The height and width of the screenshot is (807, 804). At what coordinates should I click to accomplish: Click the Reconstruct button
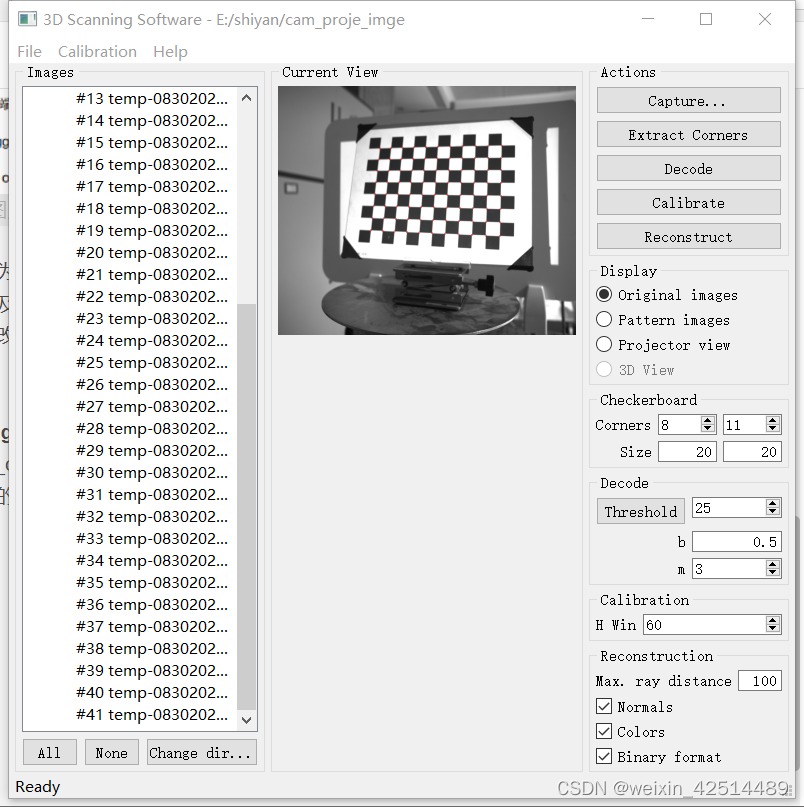coord(688,237)
